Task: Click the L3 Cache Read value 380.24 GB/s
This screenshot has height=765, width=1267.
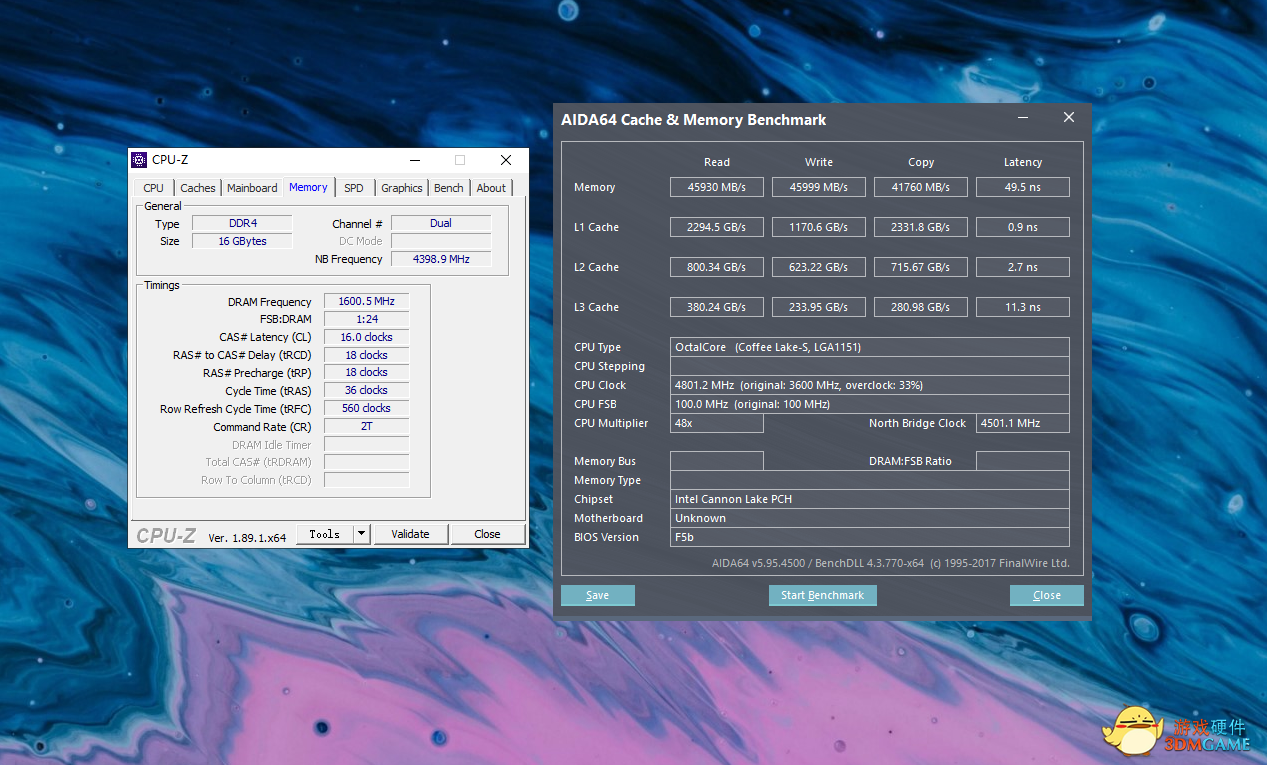Action: (x=717, y=307)
